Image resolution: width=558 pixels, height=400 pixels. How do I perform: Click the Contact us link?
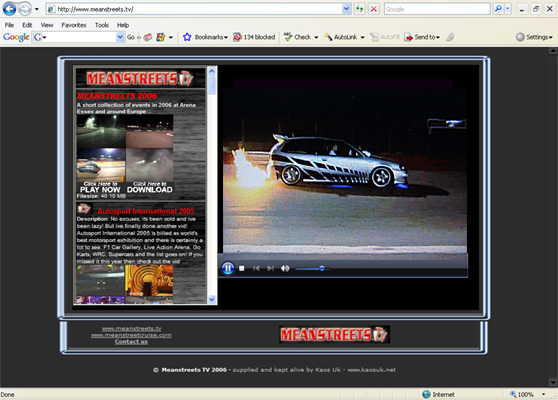(x=131, y=342)
